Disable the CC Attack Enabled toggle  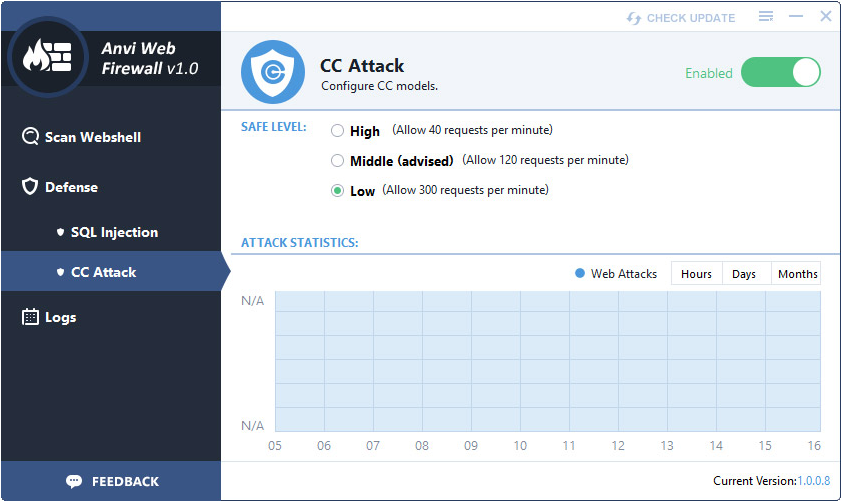coord(781,72)
